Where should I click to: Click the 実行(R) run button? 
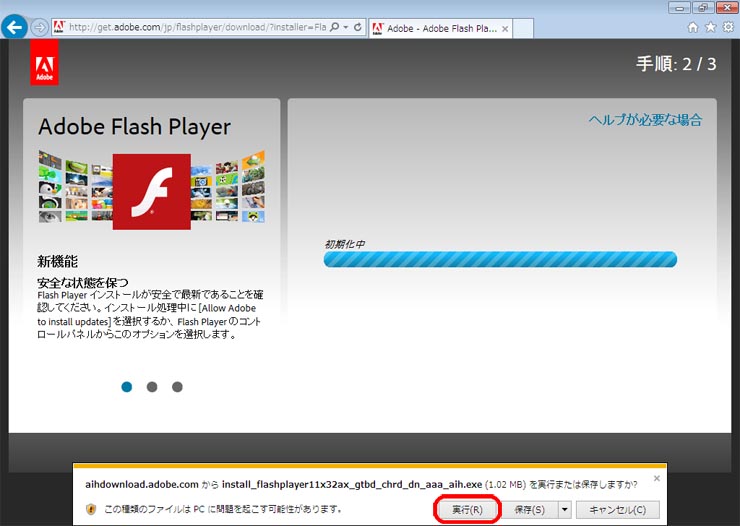click(x=467, y=509)
